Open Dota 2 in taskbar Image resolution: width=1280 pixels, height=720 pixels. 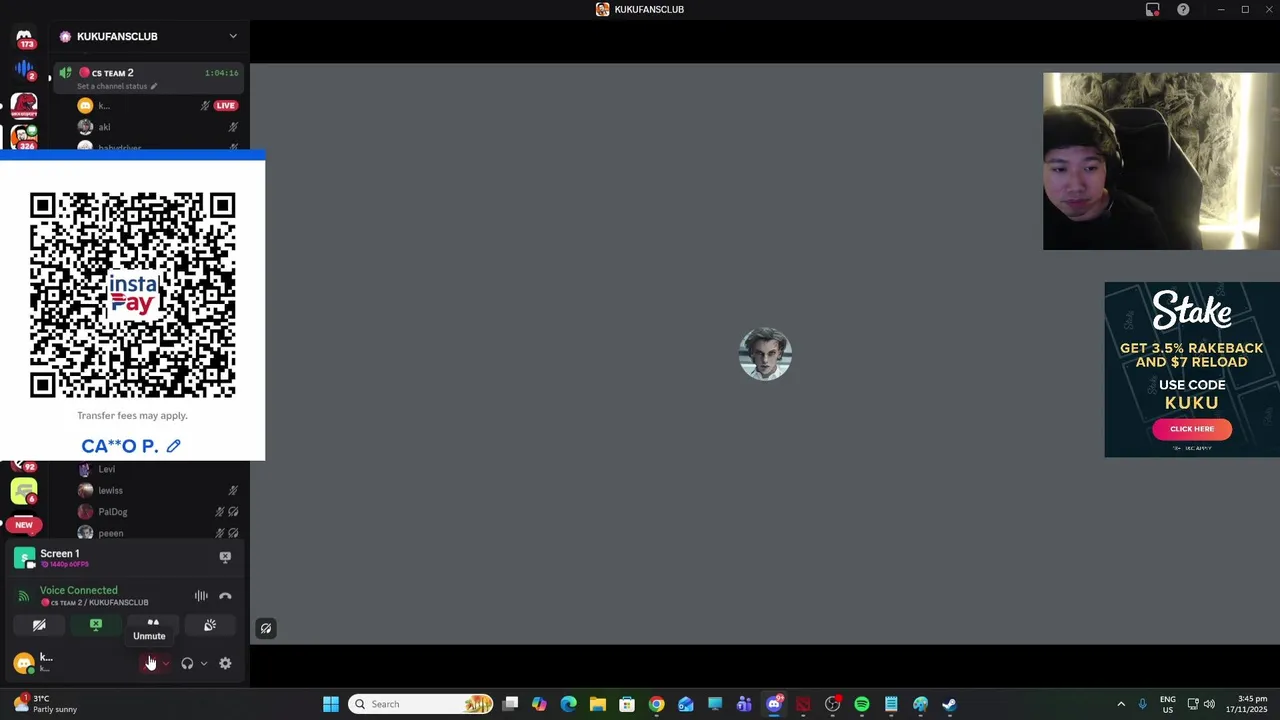click(x=803, y=704)
